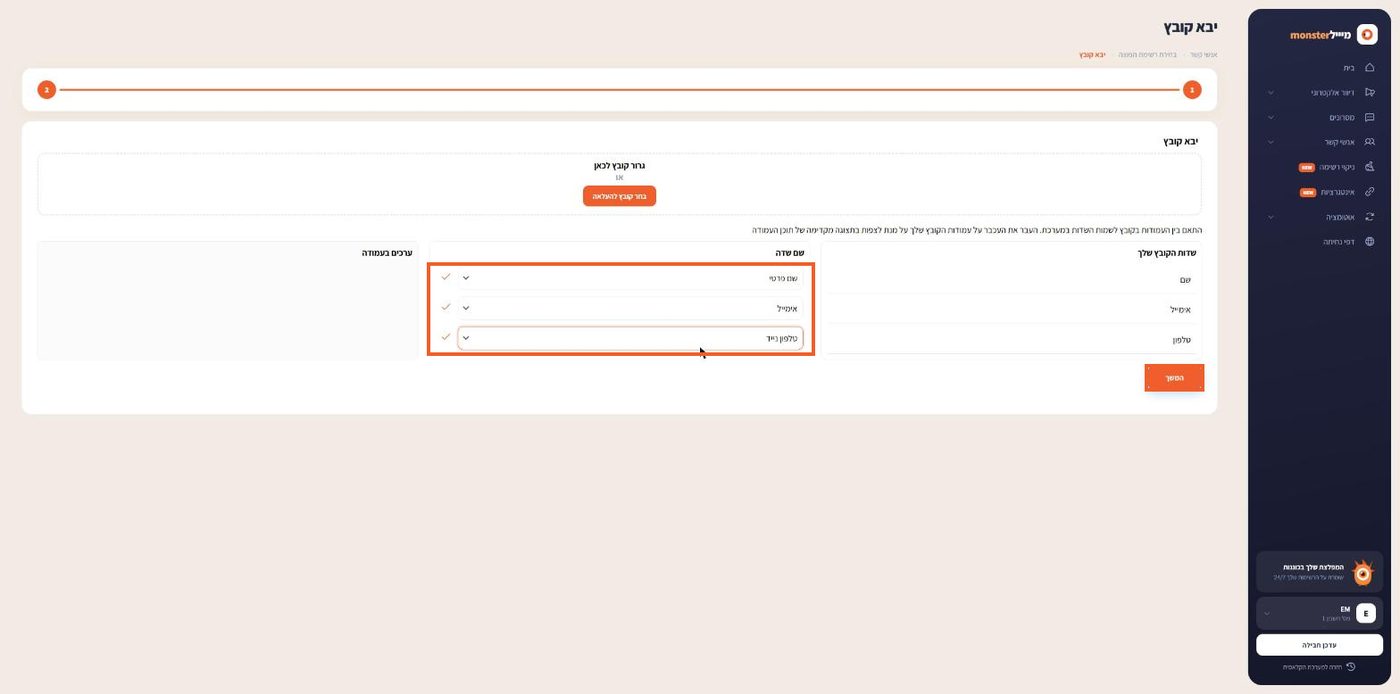This screenshot has width=1400, height=694.
Task: Click the checkmark beside טלפון נייד field
Action: pyautogui.click(x=446, y=337)
